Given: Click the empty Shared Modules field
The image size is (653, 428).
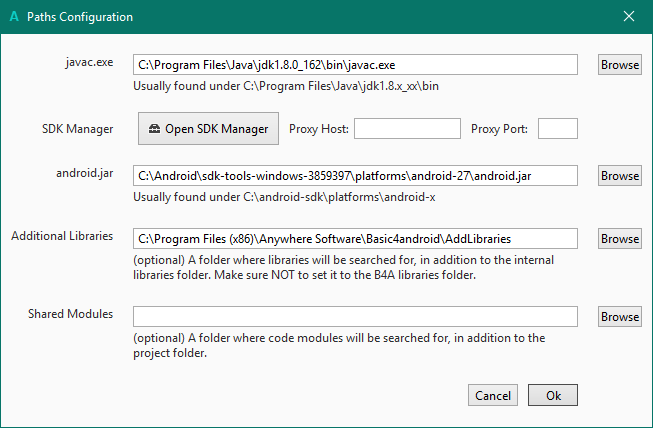Looking at the screenshot, I should click(355, 317).
